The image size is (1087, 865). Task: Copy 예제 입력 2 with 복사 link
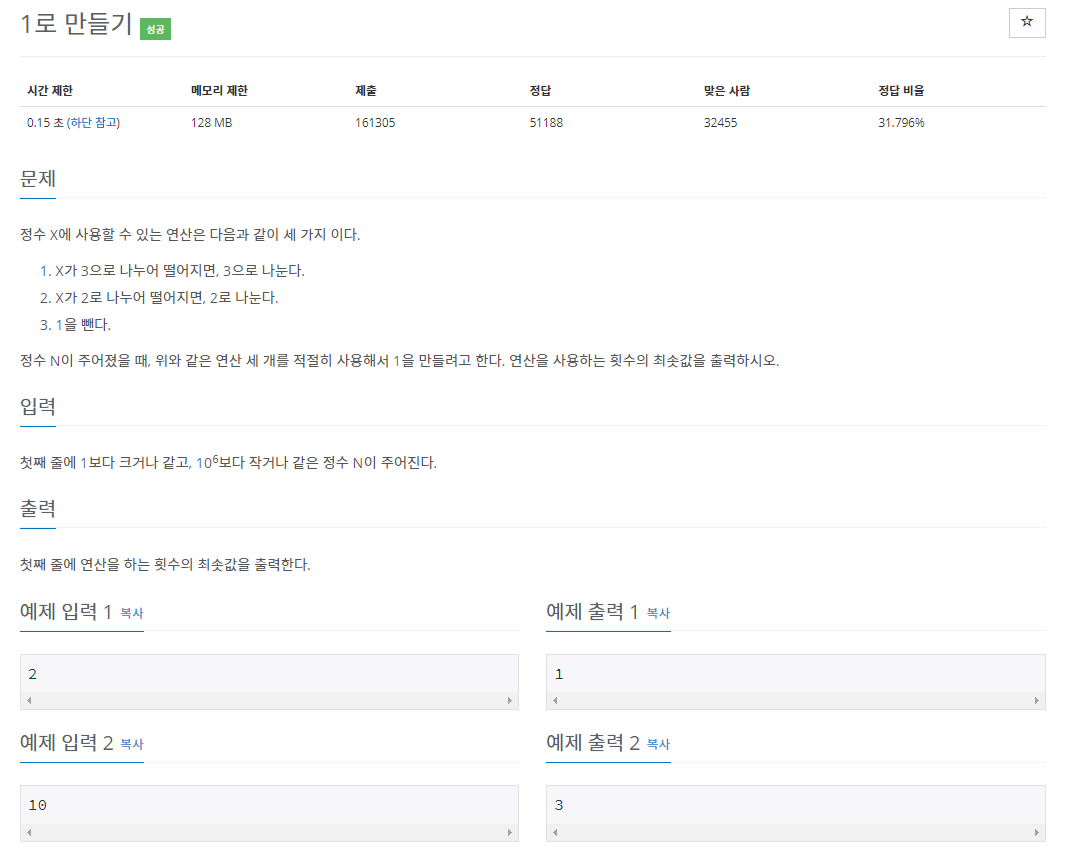[x=132, y=744]
